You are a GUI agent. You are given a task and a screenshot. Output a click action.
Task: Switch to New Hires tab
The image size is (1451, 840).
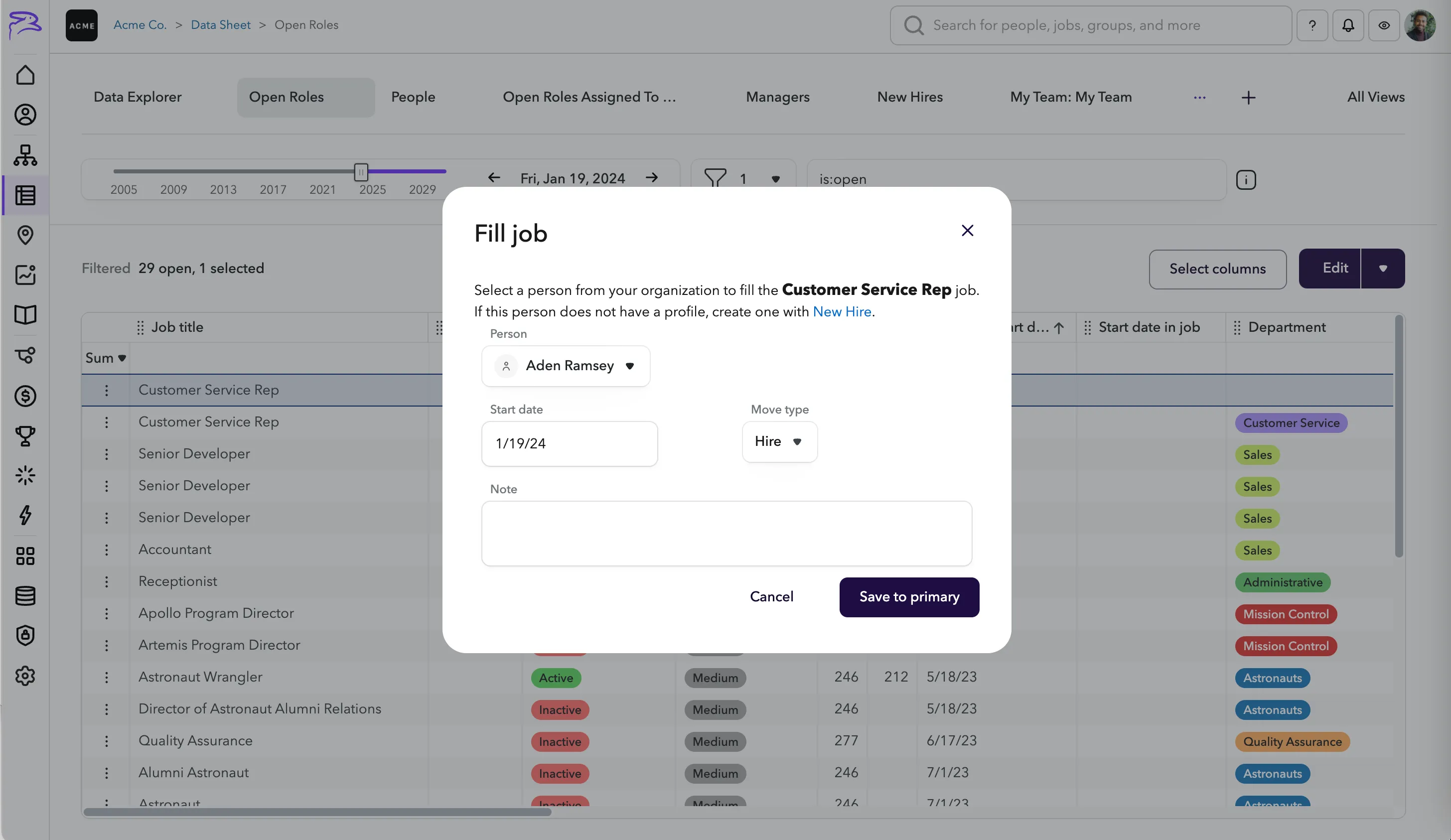(x=910, y=97)
